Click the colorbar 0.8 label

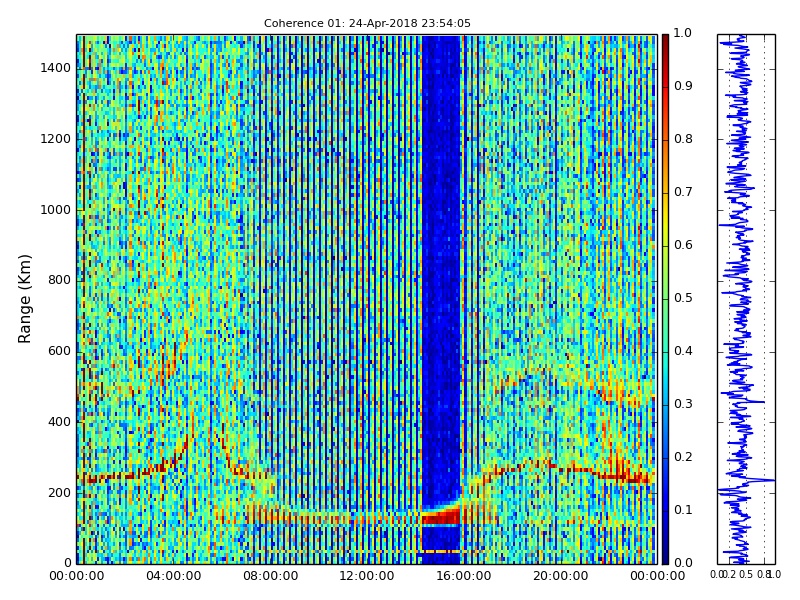pyautogui.click(x=683, y=139)
